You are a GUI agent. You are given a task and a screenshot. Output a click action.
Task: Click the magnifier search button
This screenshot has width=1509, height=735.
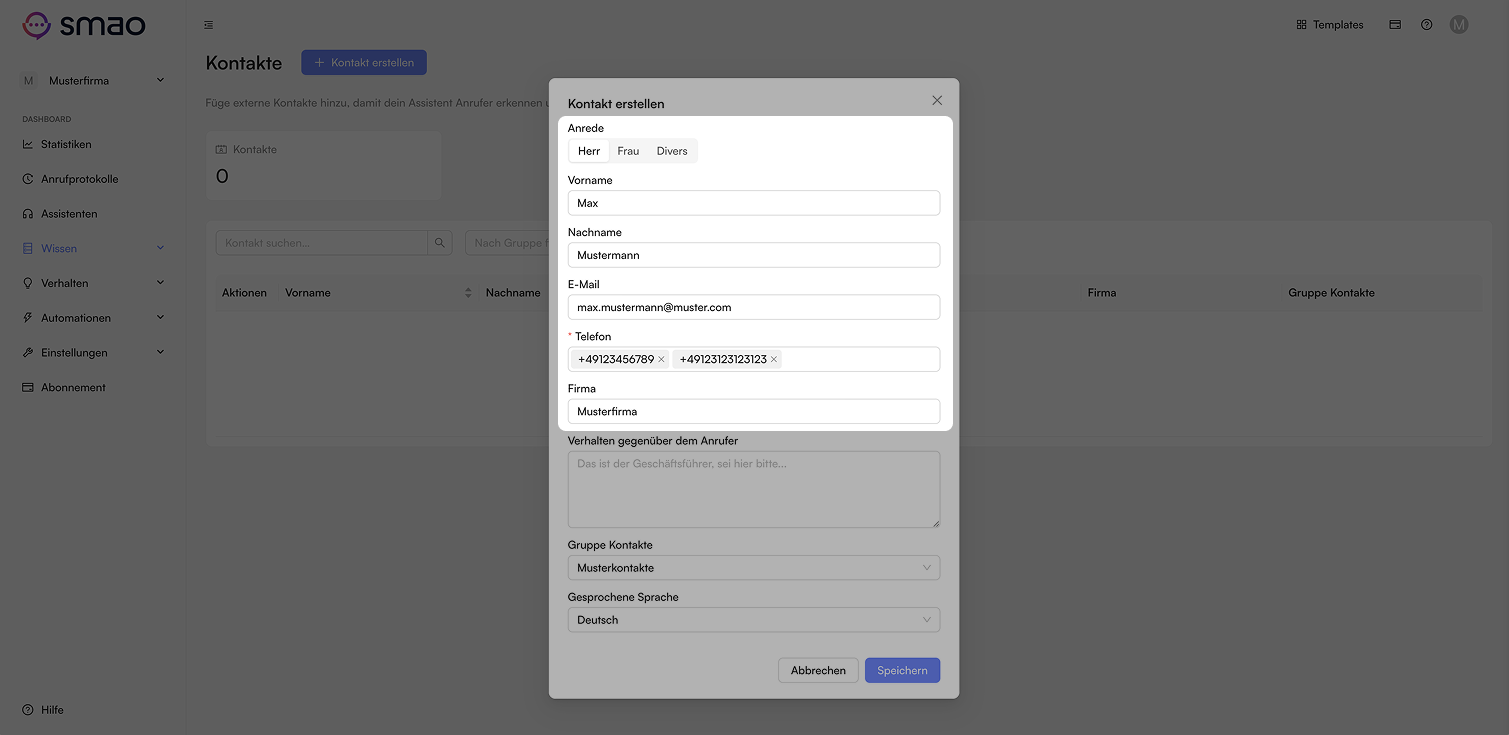[440, 243]
